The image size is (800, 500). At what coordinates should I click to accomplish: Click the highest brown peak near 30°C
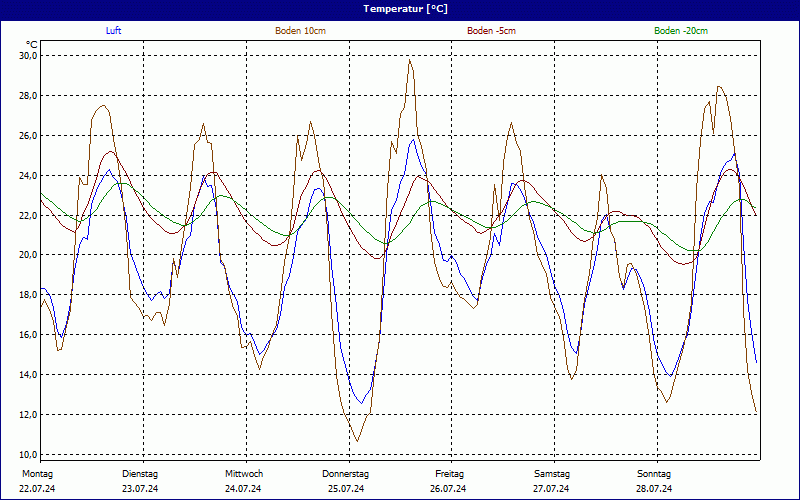tap(409, 61)
